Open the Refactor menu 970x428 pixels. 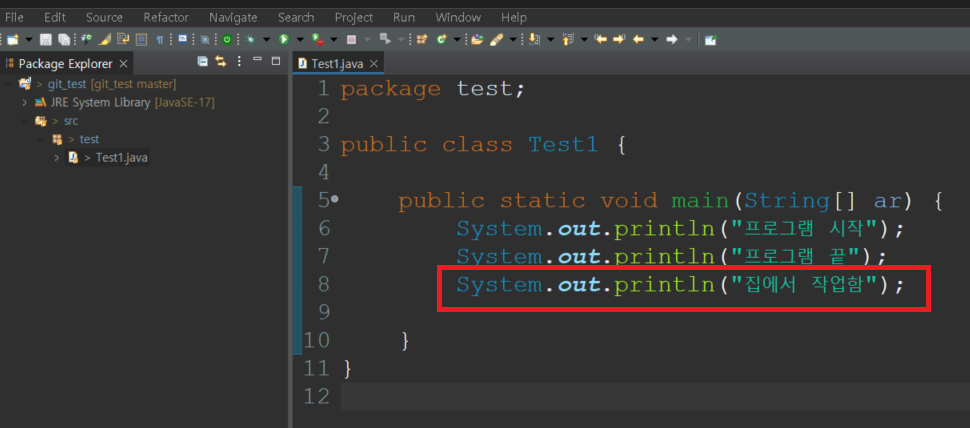click(x=166, y=17)
